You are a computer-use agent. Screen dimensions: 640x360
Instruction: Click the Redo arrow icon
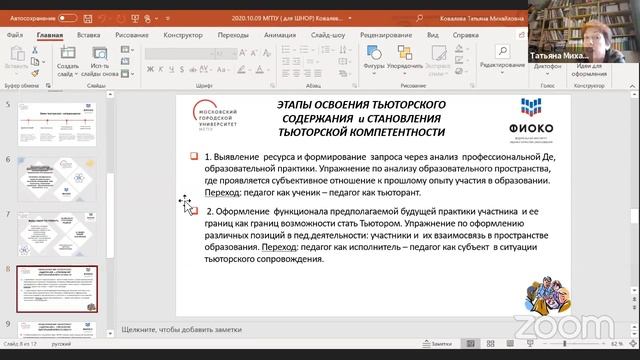(x=120, y=18)
